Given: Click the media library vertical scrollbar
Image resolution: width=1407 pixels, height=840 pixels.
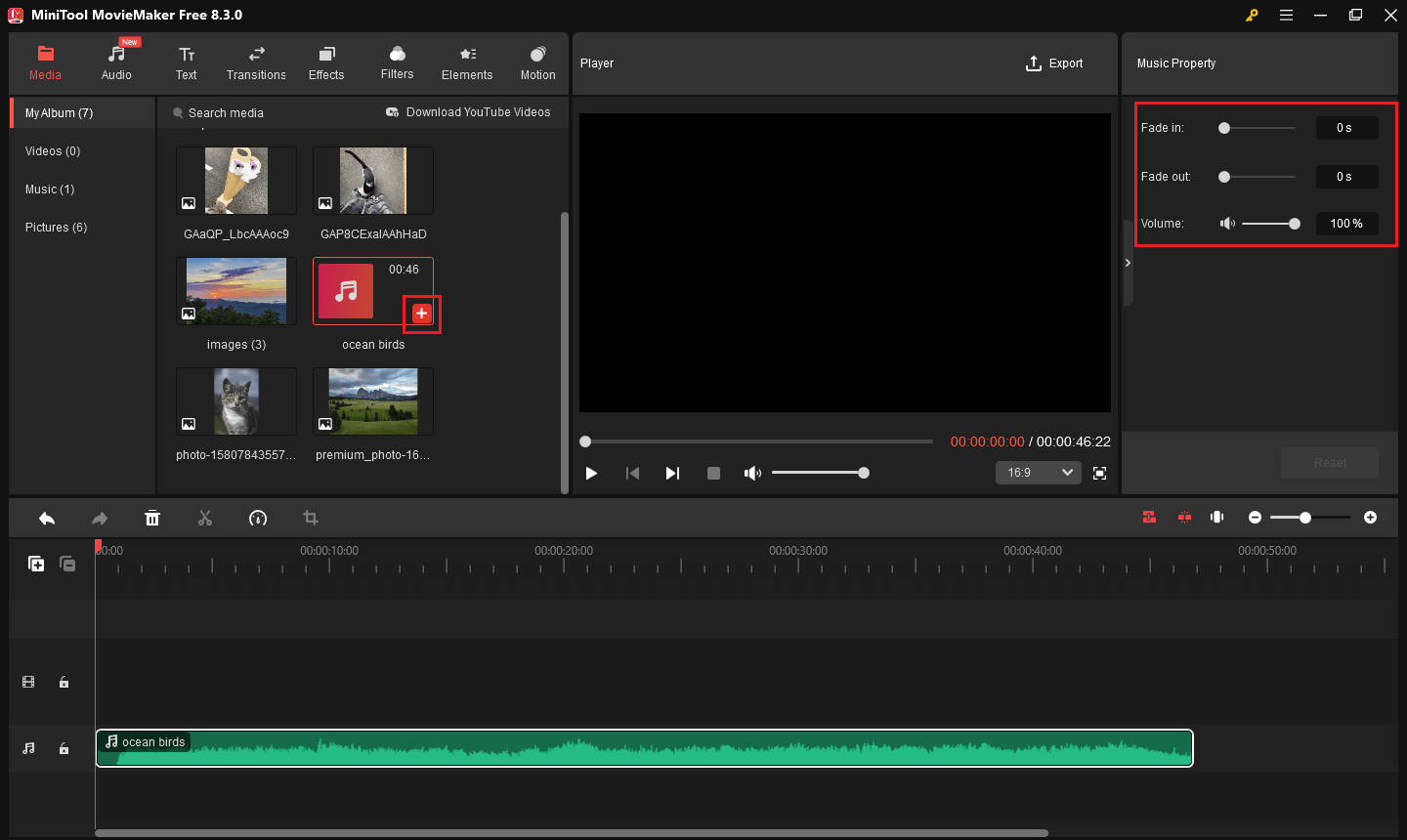Looking at the screenshot, I should [565, 352].
